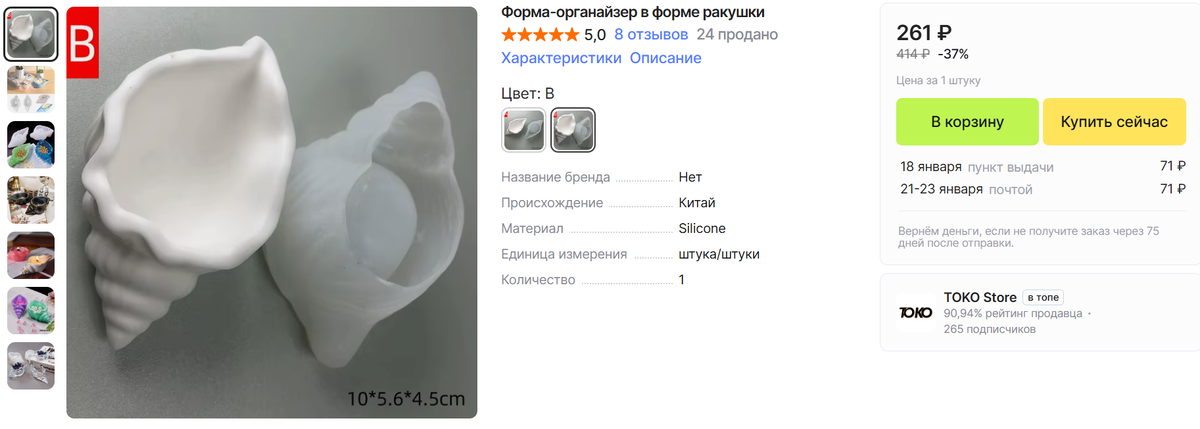Jump to Описание section

pos(665,58)
